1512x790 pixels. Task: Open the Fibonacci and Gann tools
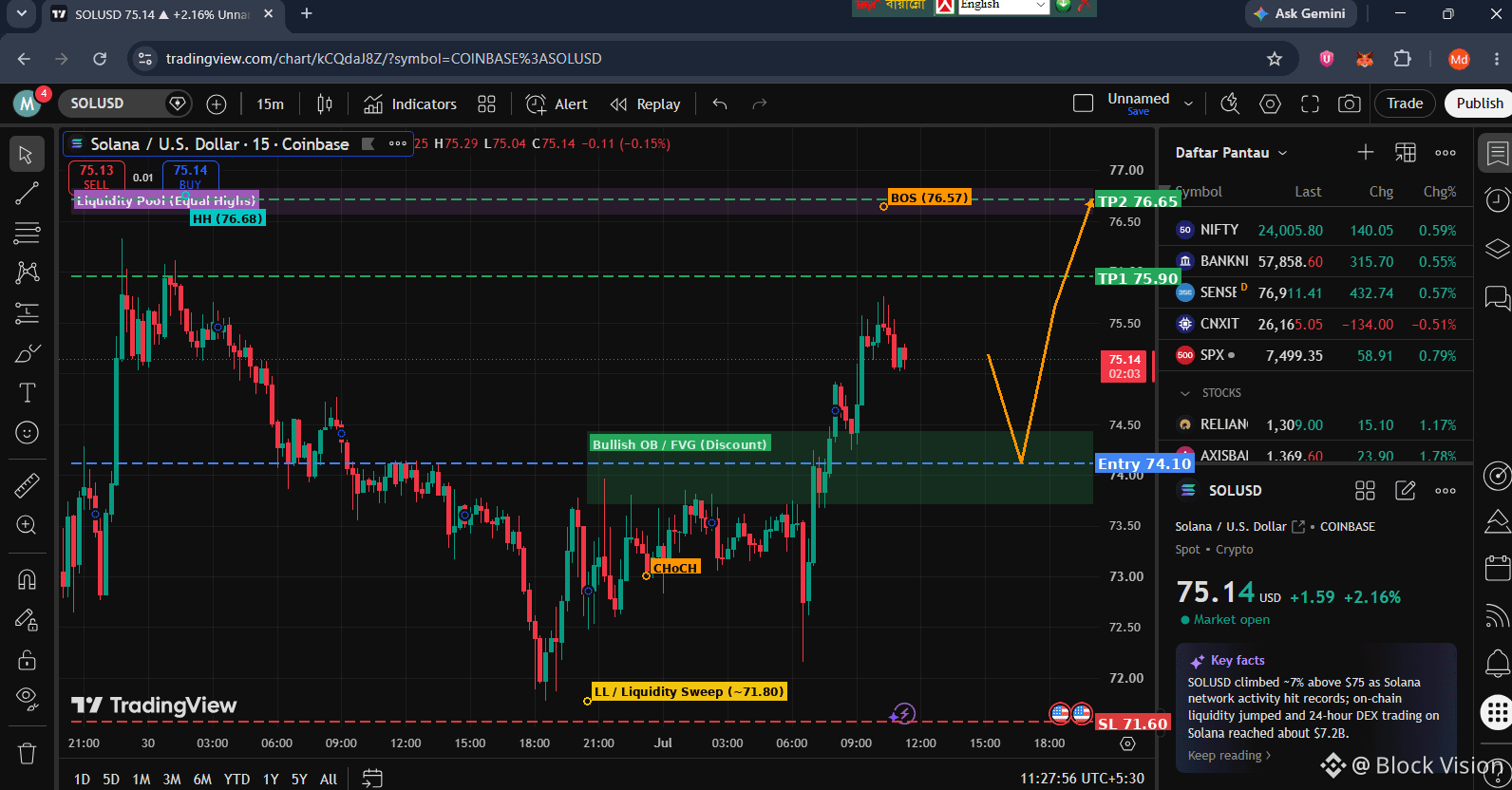click(x=27, y=233)
